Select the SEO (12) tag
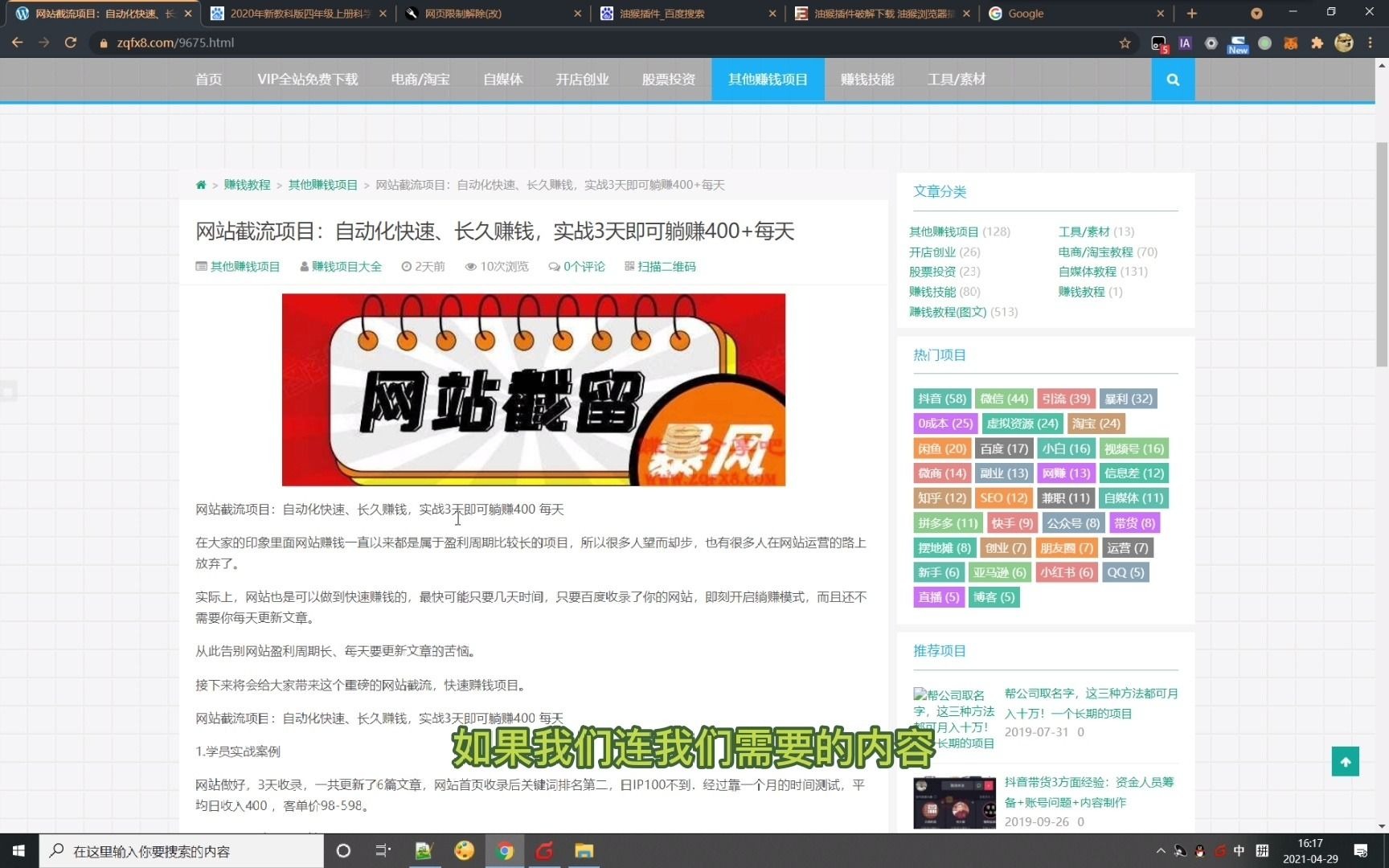Image resolution: width=1389 pixels, height=868 pixels. pos(1004,498)
